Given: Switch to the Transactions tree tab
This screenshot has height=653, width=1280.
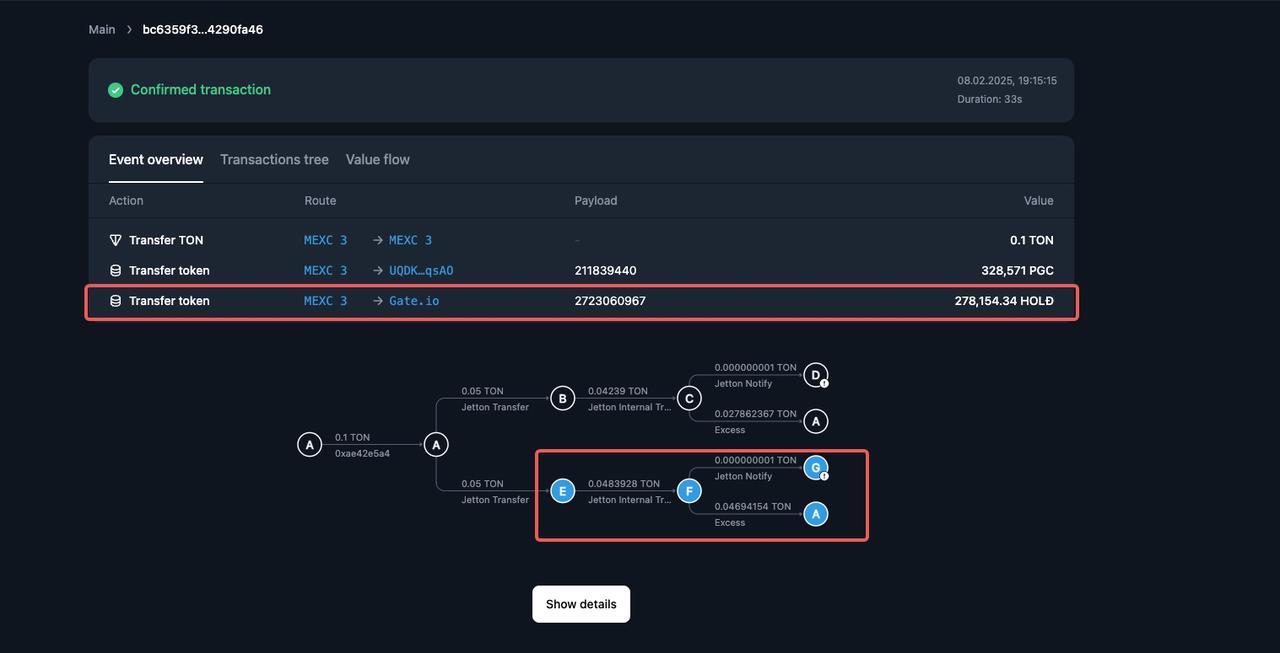Looking at the screenshot, I should (x=274, y=160).
